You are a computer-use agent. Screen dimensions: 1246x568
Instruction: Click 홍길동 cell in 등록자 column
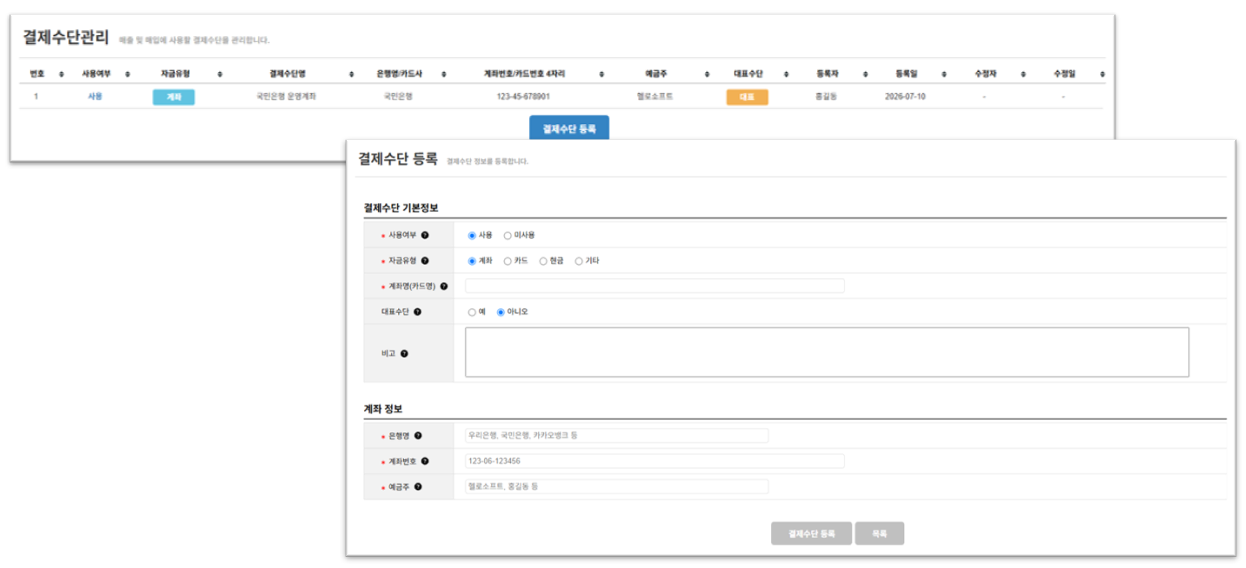pos(826,97)
